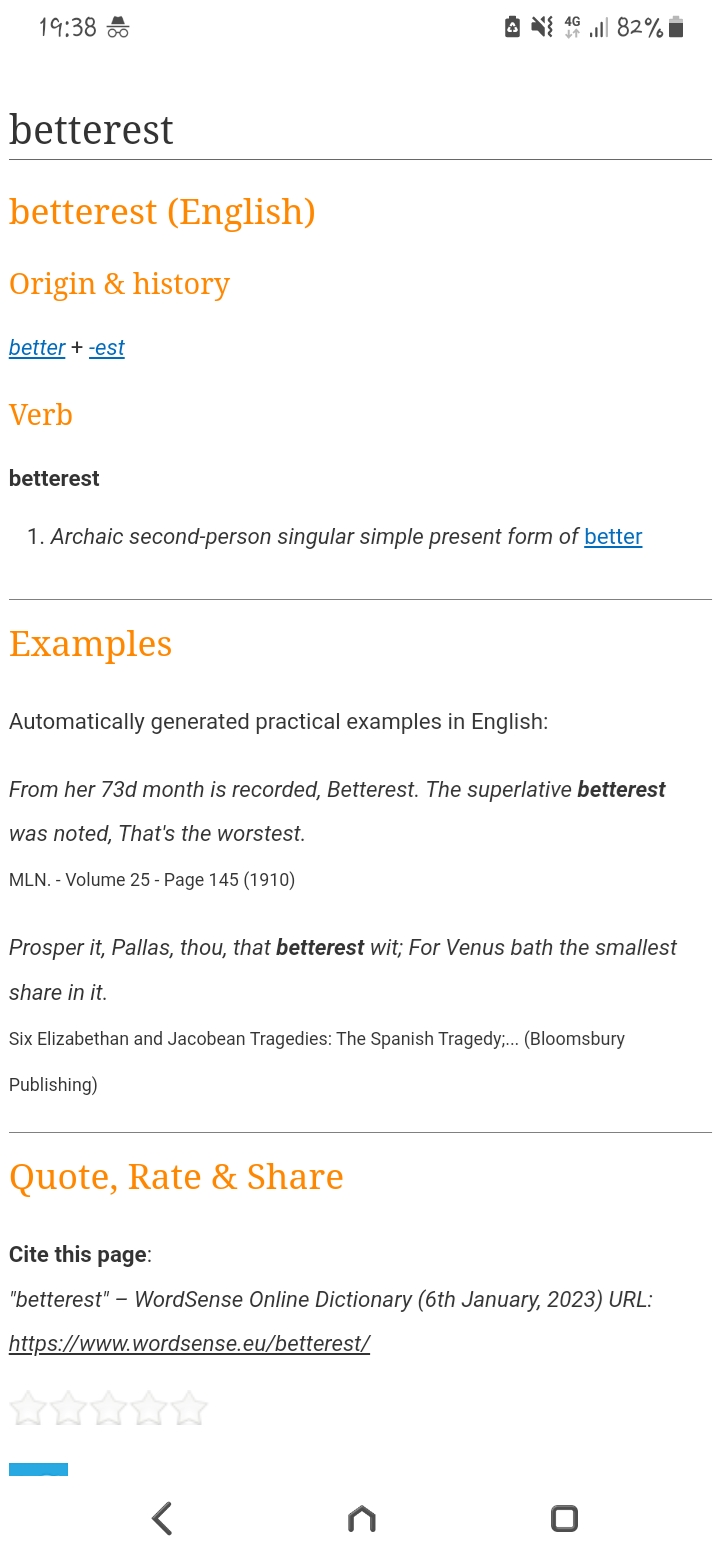
Task: Tap the blue share button below the stars
Action: click(38, 1469)
